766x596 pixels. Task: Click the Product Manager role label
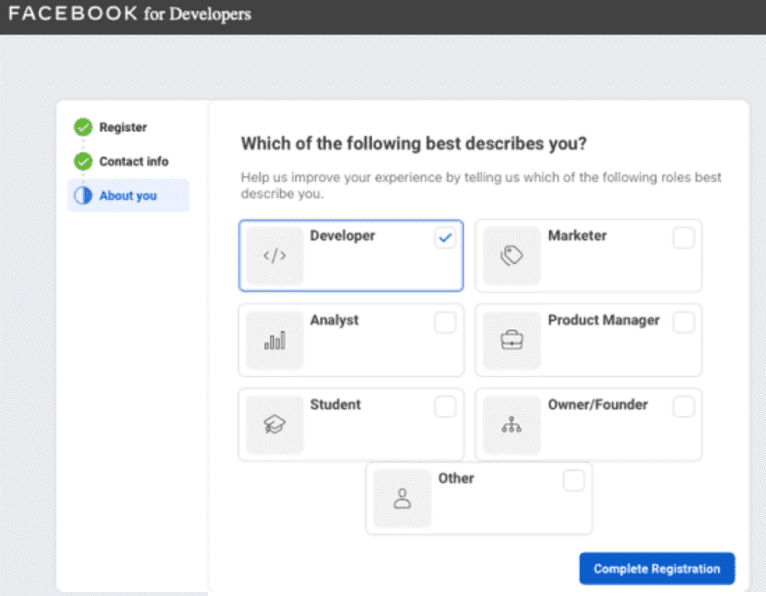[603, 320]
